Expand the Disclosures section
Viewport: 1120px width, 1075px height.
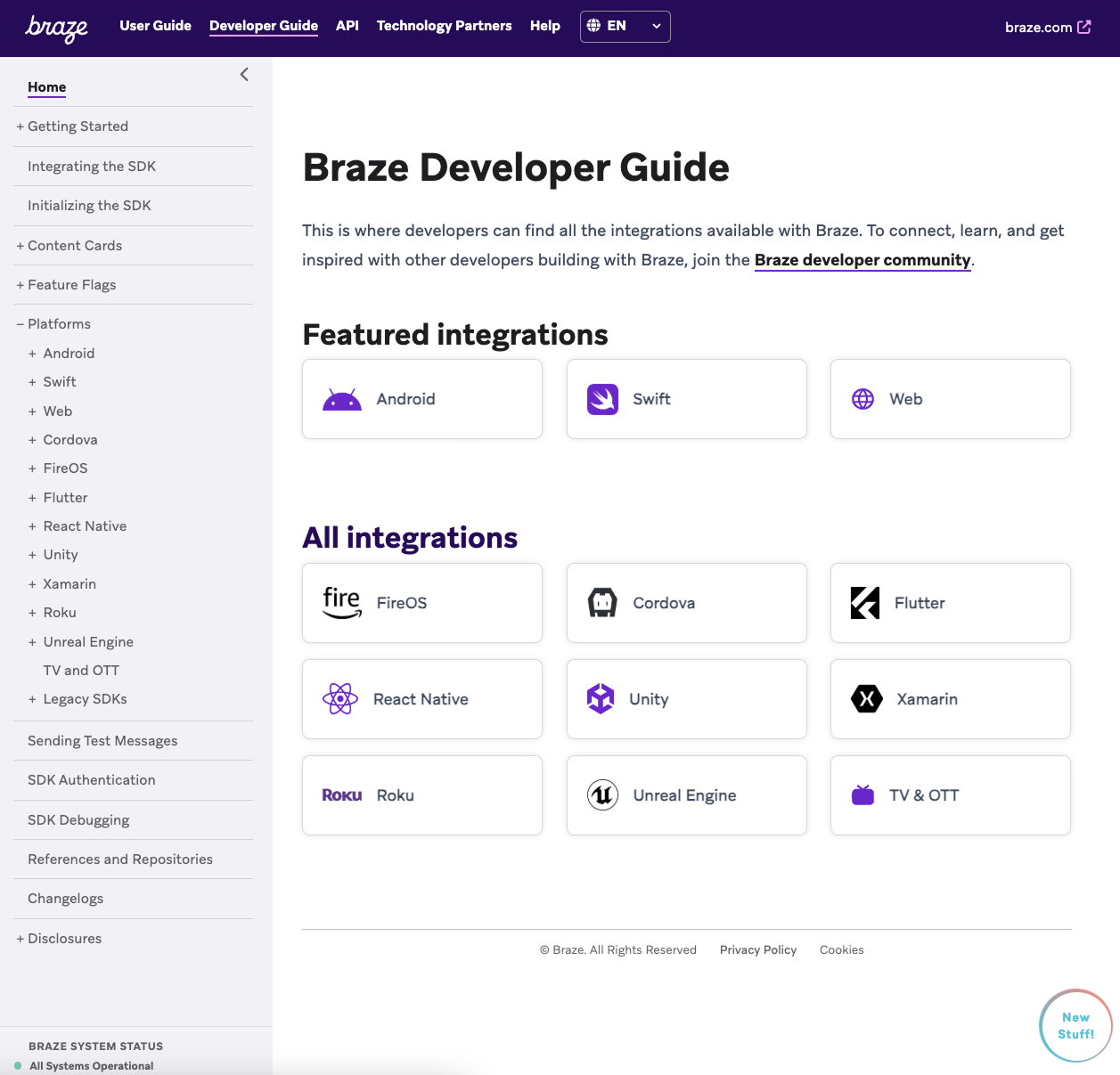click(x=20, y=939)
